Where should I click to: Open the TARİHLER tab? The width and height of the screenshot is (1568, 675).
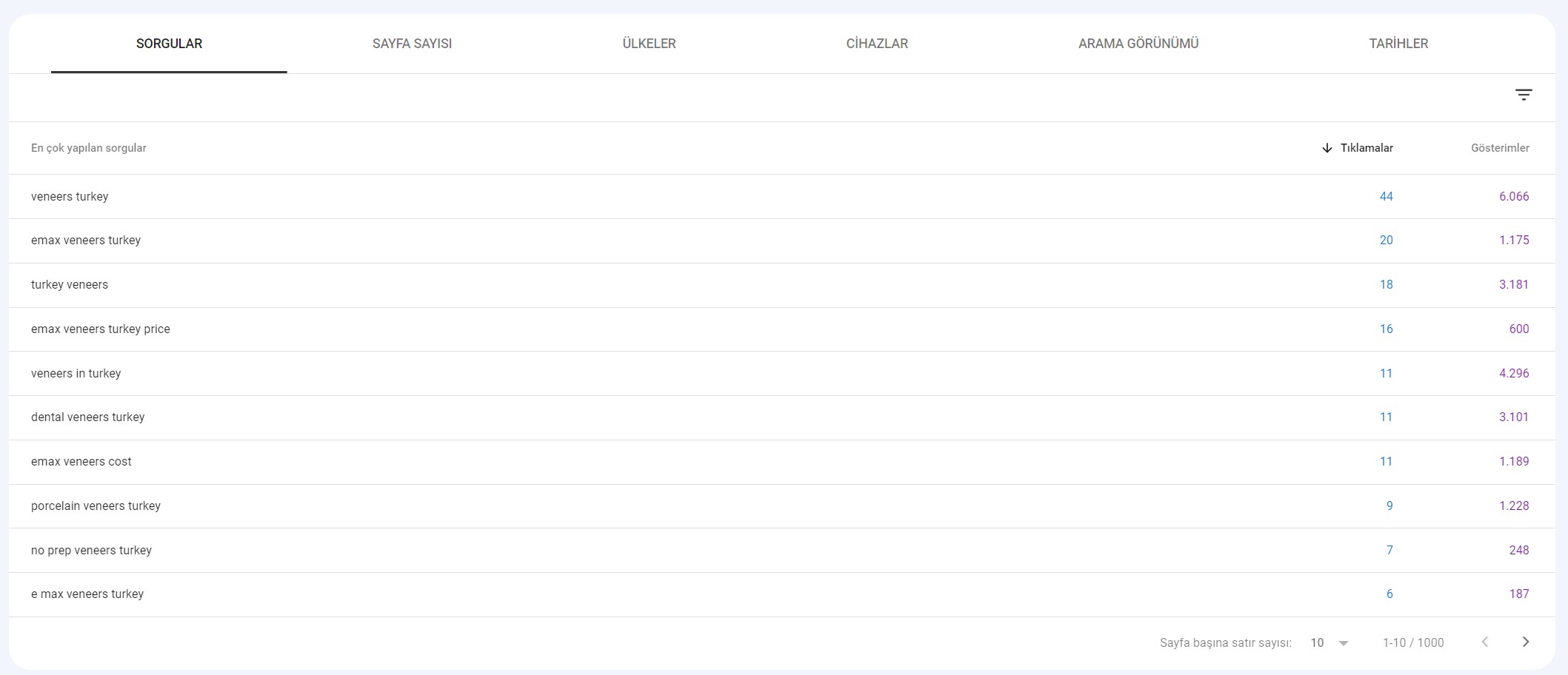coord(1398,44)
